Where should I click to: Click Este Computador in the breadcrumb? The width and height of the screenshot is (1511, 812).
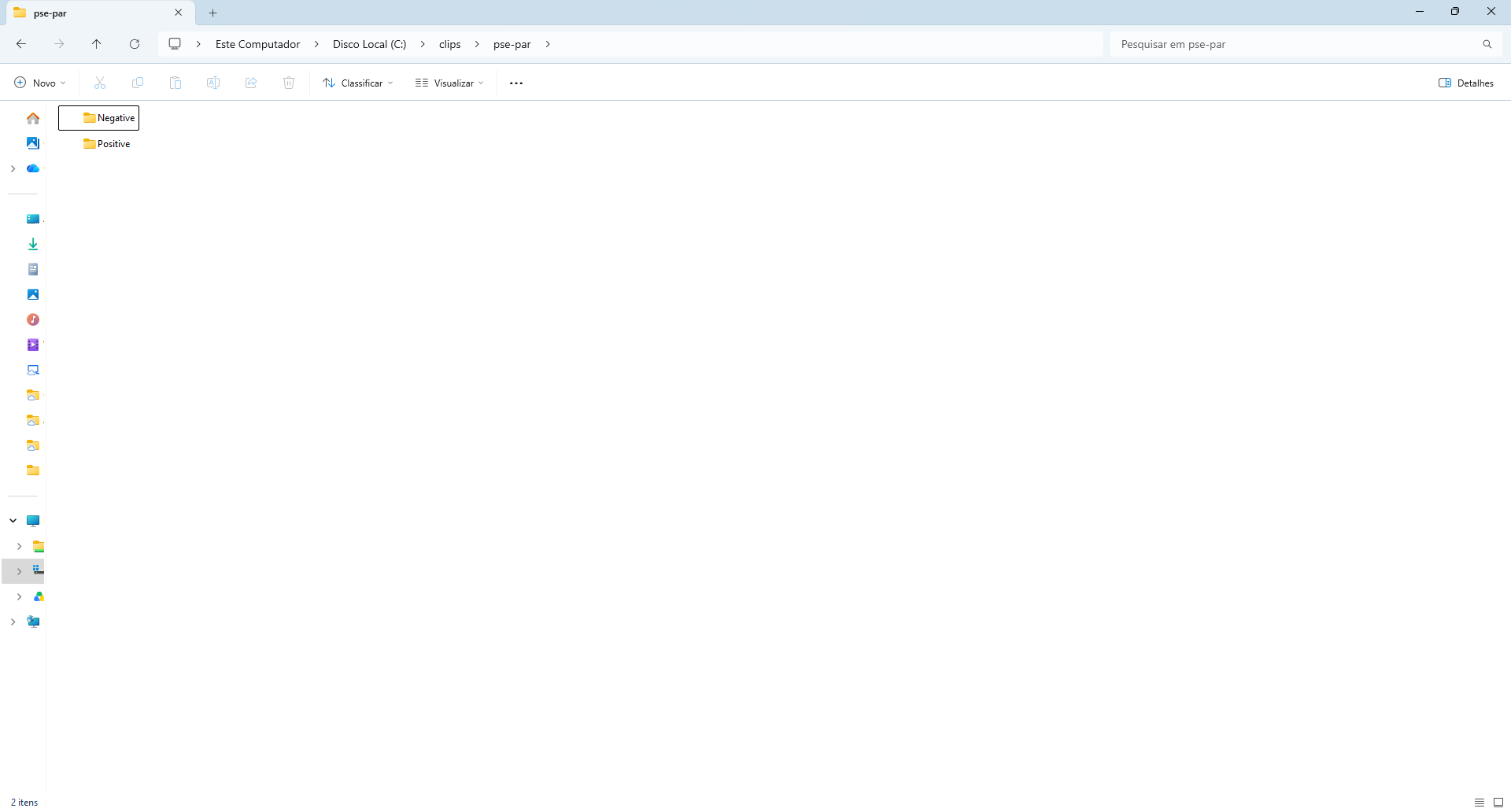point(257,44)
